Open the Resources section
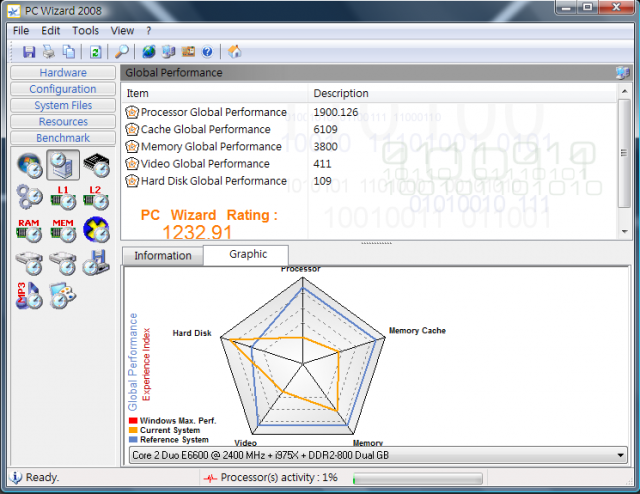The width and height of the screenshot is (640, 494). pos(63,122)
